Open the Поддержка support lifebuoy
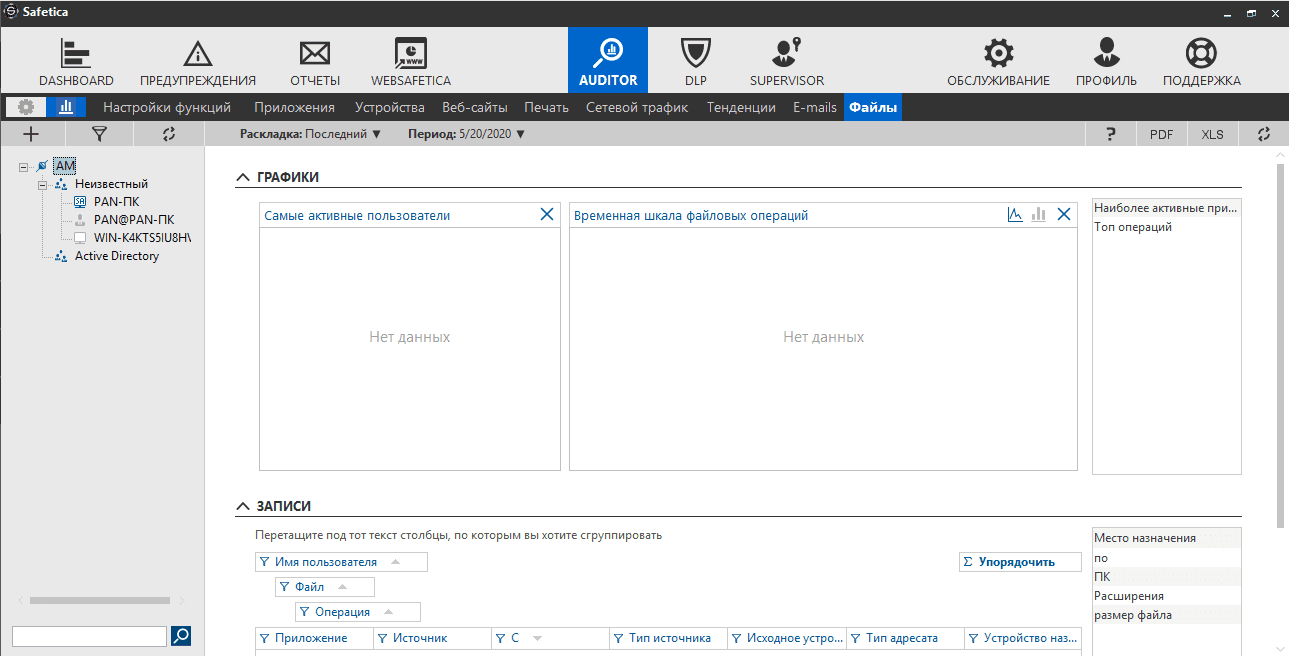This screenshot has height=656, width=1289. (1201, 62)
